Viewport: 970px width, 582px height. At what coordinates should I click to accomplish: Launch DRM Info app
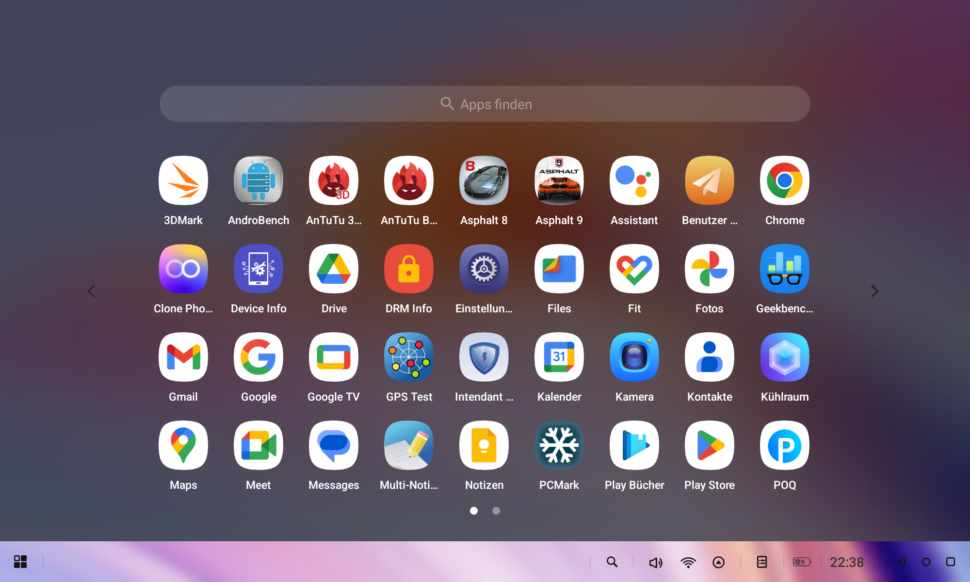(x=409, y=269)
